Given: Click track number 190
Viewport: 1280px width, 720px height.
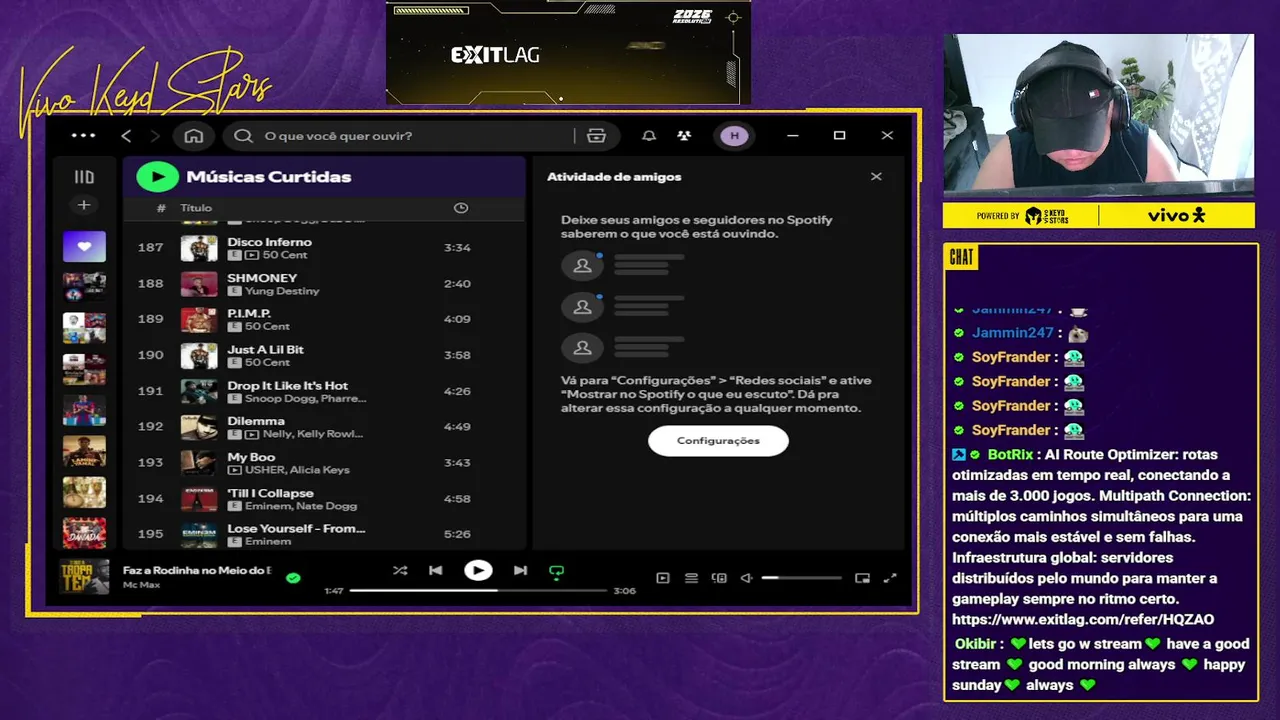Looking at the screenshot, I should pos(150,355).
